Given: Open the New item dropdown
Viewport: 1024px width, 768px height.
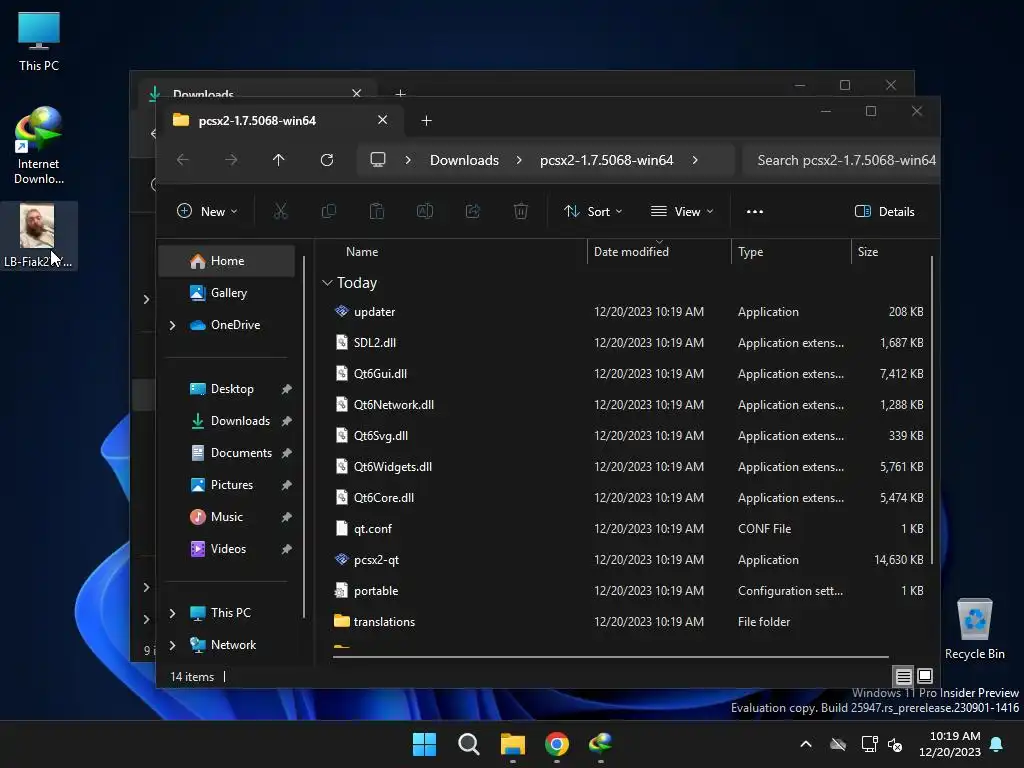Looking at the screenshot, I should [x=207, y=211].
